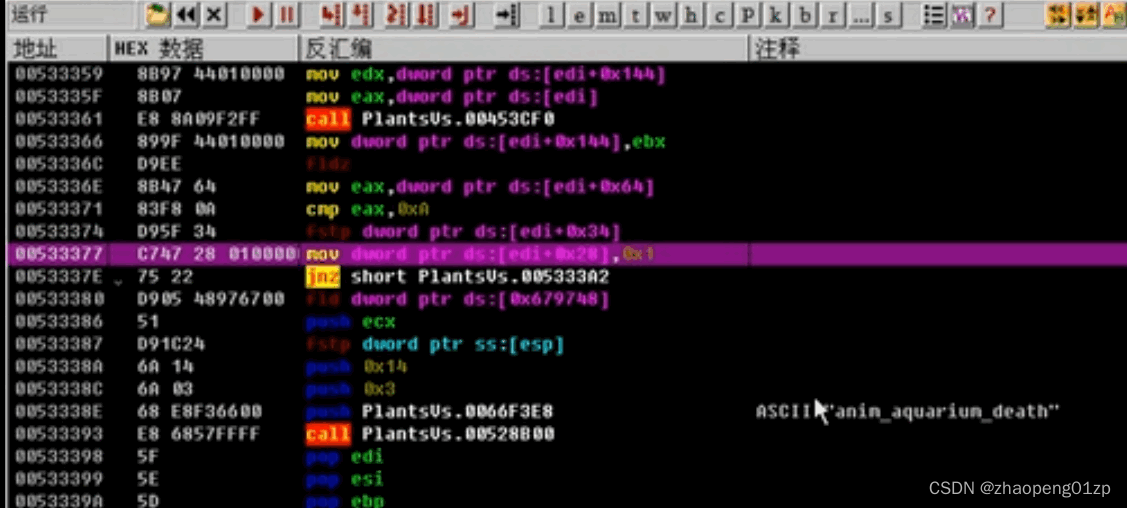Click the first orange plugin icon
The height and width of the screenshot is (508, 1127).
tap(1057, 14)
